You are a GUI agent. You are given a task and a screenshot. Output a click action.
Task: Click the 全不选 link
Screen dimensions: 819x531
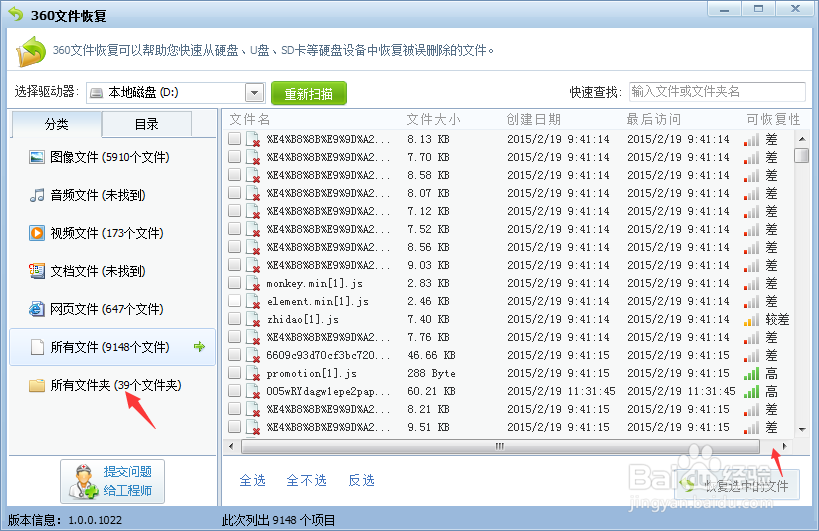click(306, 480)
